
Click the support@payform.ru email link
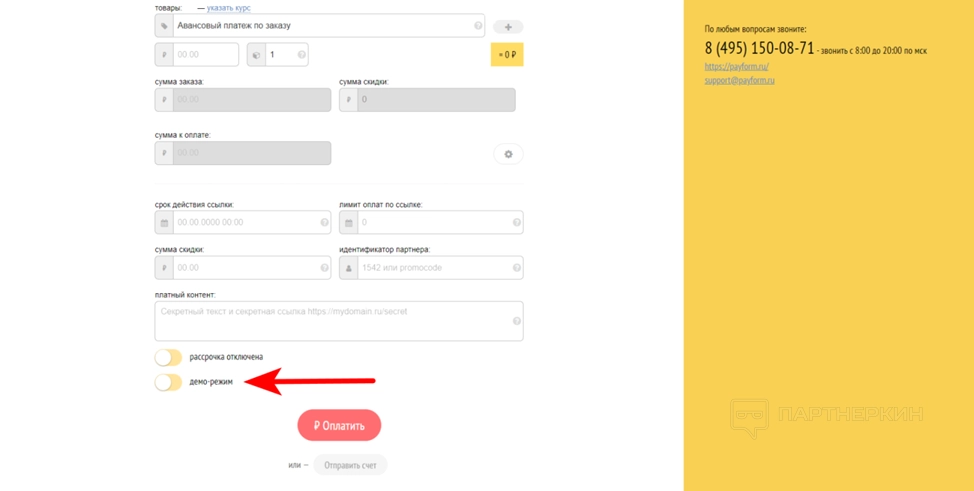(x=739, y=80)
